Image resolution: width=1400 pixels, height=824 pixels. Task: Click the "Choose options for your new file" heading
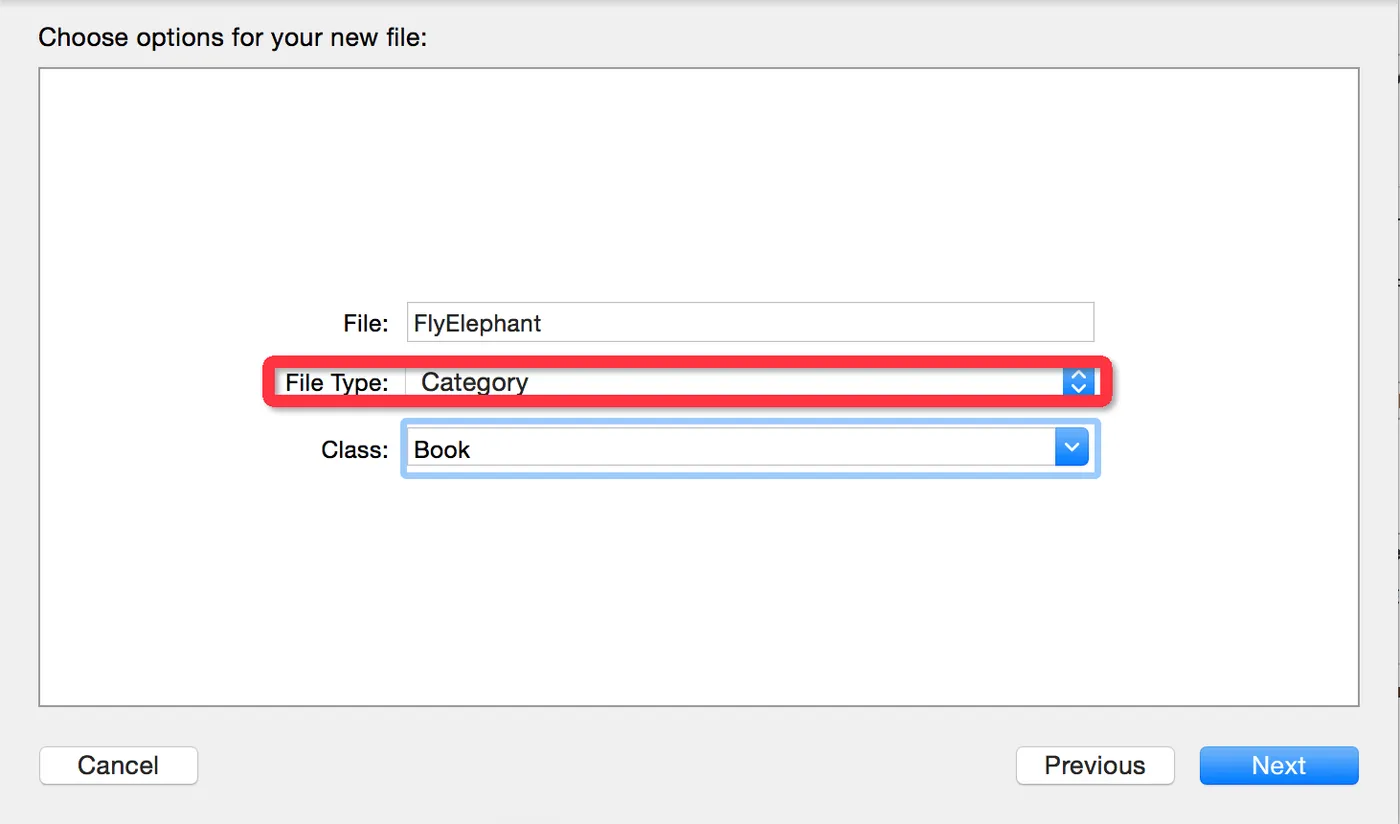tap(233, 39)
